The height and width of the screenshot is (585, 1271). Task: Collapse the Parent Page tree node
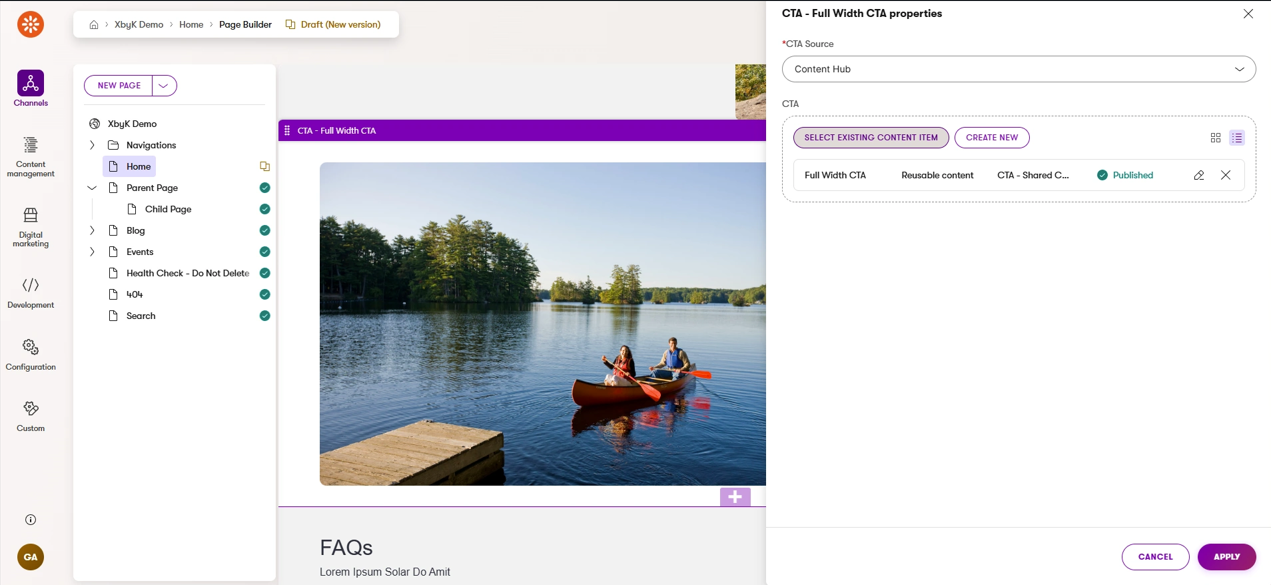tap(92, 188)
